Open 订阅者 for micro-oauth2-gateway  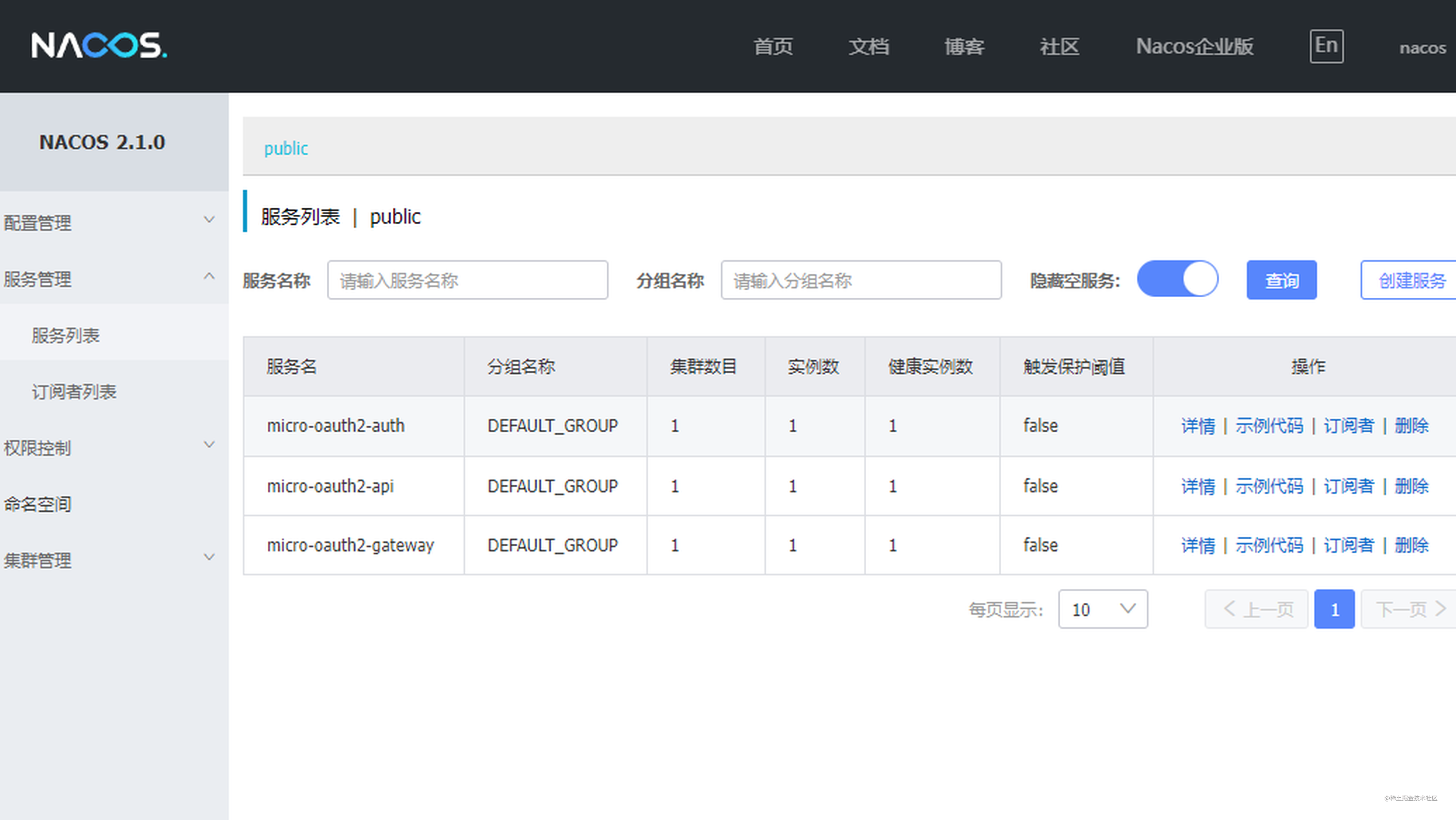click(x=1349, y=545)
